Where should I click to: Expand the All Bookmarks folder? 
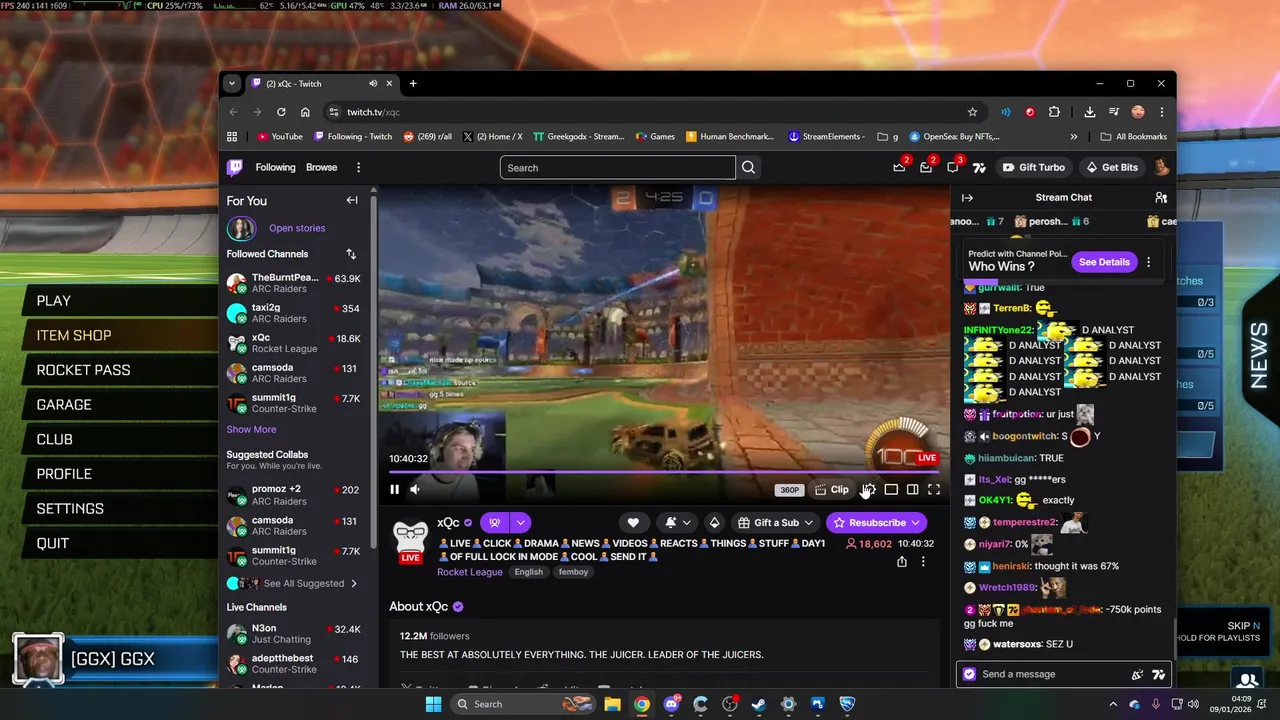pos(1134,136)
